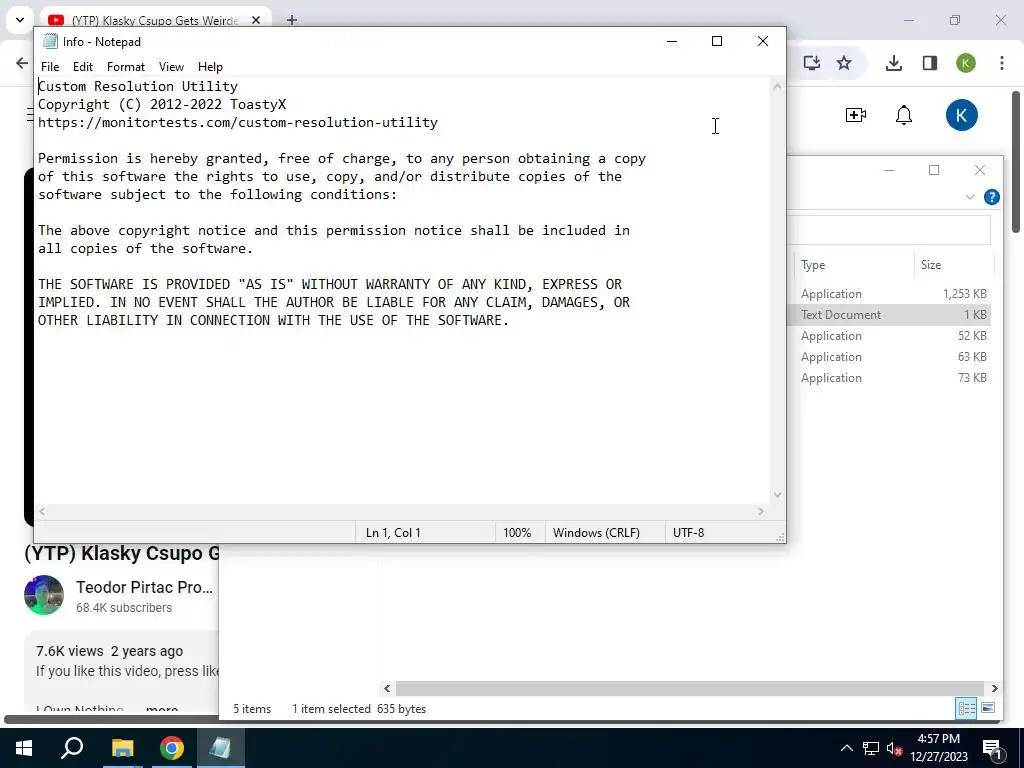Open YouTube account K avatar
This screenshot has height=768, width=1024.
(961, 115)
